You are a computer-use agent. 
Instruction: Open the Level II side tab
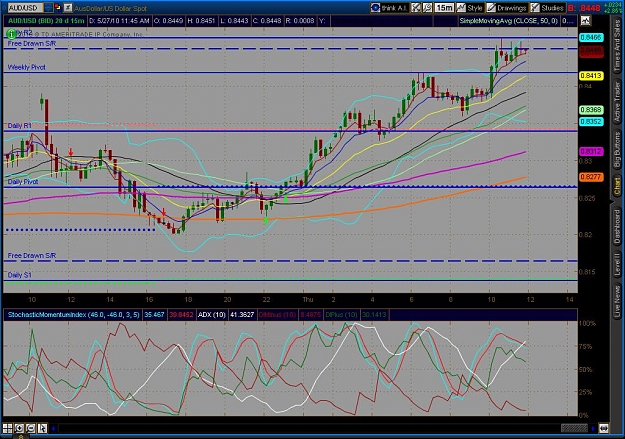pyautogui.click(x=617, y=264)
